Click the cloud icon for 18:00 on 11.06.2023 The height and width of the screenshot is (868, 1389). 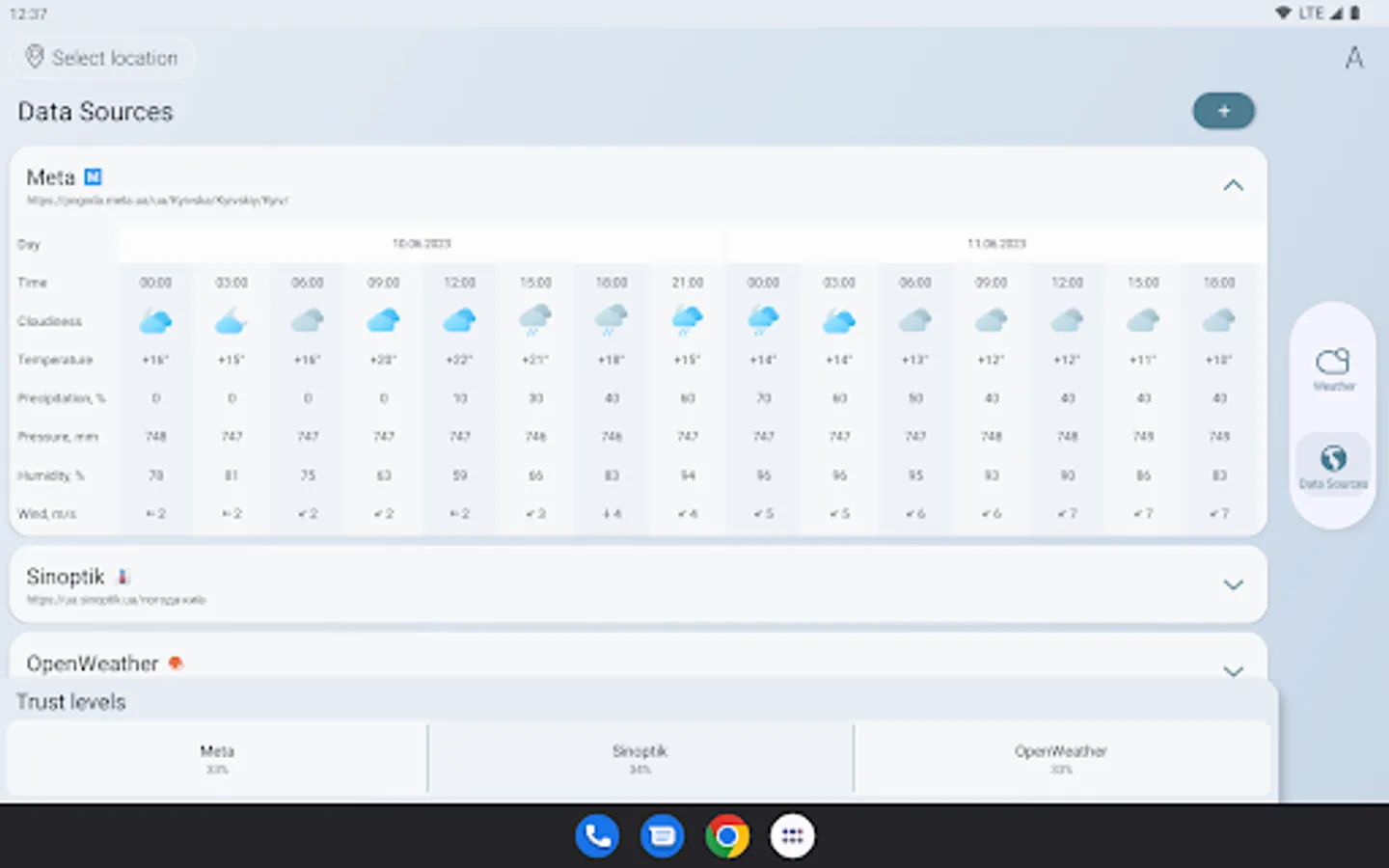click(1219, 320)
